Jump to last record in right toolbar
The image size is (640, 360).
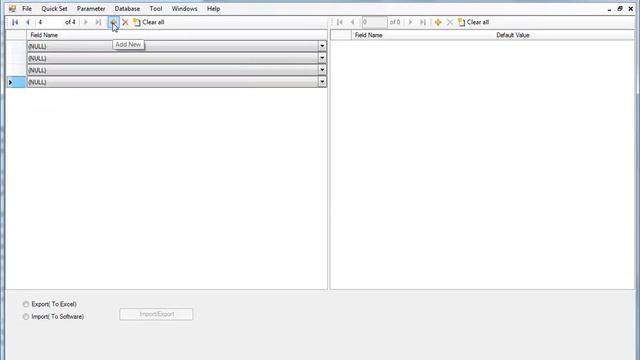(423, 22)
